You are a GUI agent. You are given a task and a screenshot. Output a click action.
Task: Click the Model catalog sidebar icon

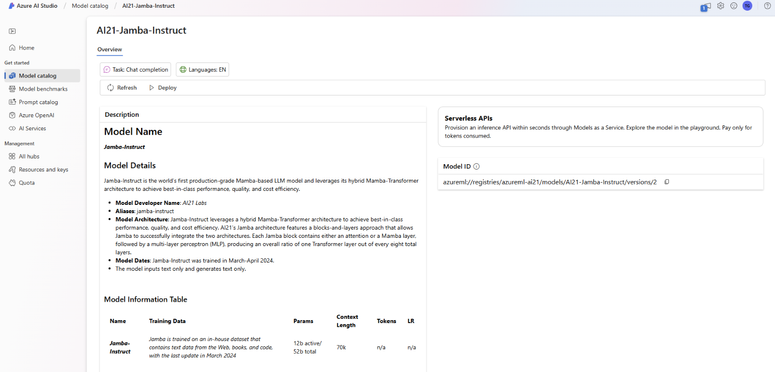(x=12, y=76)
